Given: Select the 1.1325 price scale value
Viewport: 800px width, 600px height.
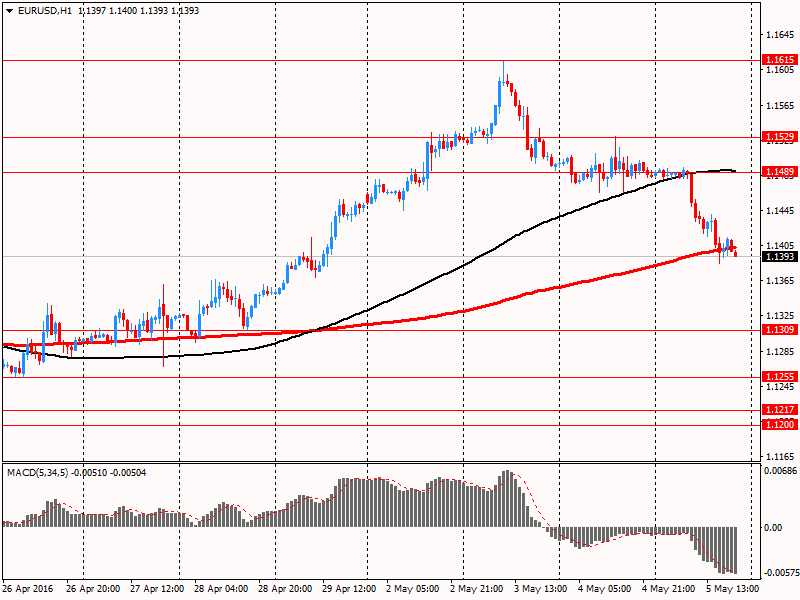Looking at the screenshot, I should tap(780, 316).
